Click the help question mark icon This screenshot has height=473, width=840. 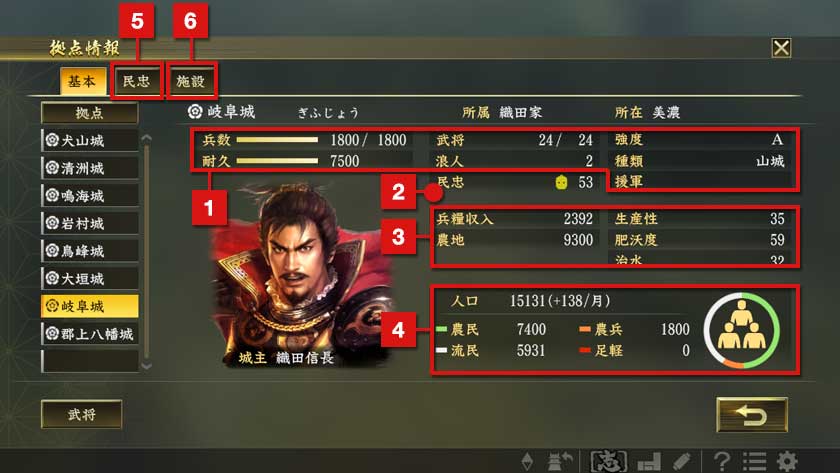click(722, 461)
